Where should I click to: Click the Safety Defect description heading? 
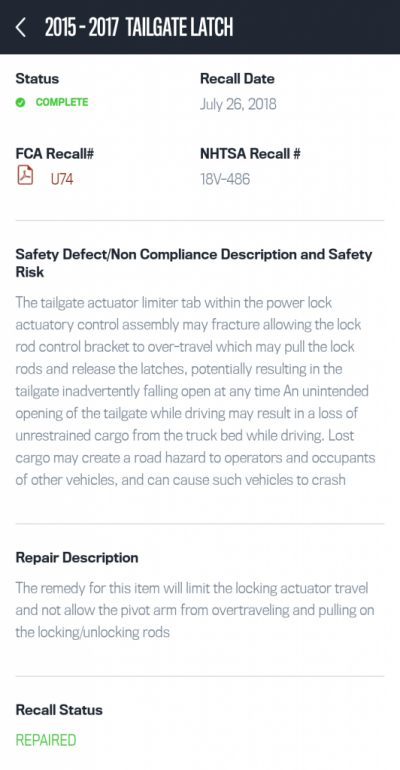(194, 263)
